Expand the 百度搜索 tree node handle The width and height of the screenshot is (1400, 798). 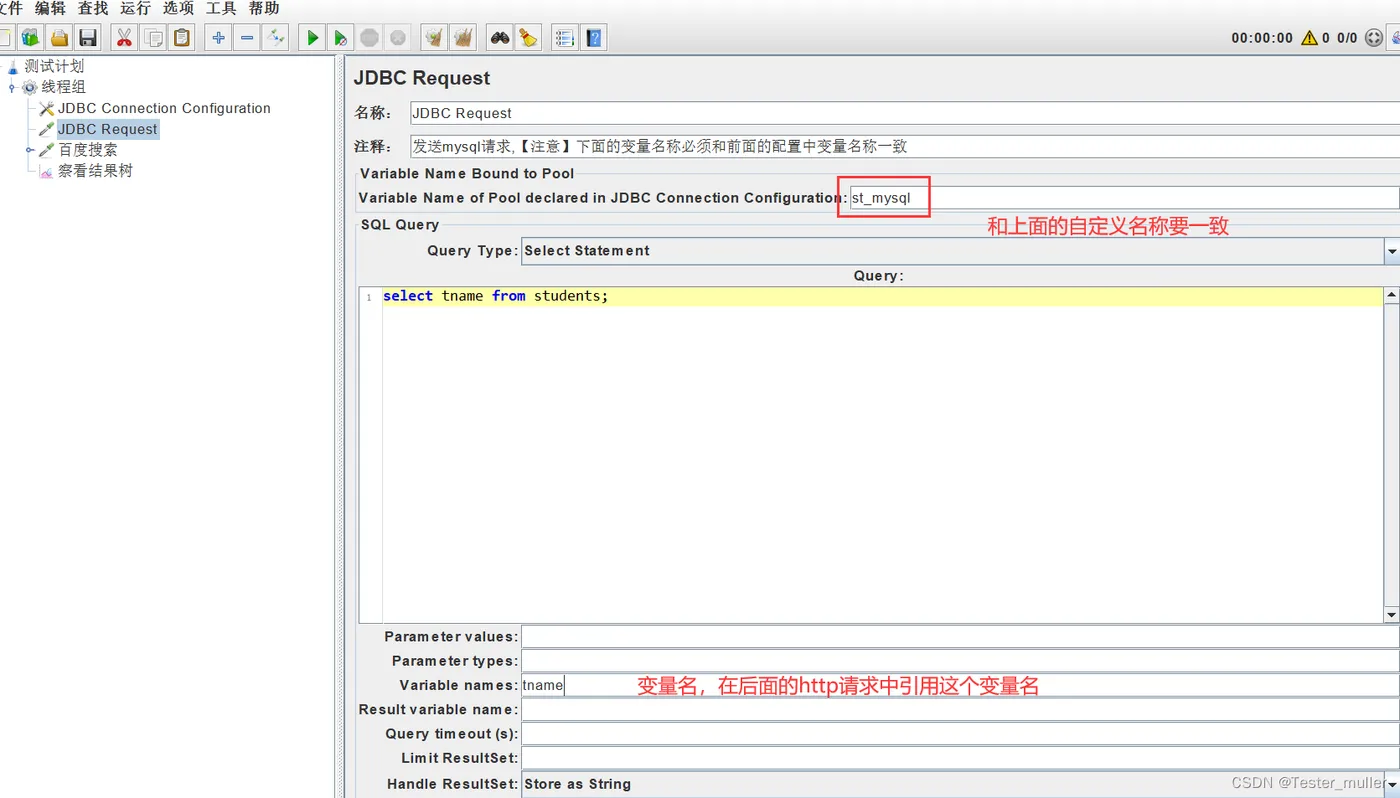click(x=30, y=150)
